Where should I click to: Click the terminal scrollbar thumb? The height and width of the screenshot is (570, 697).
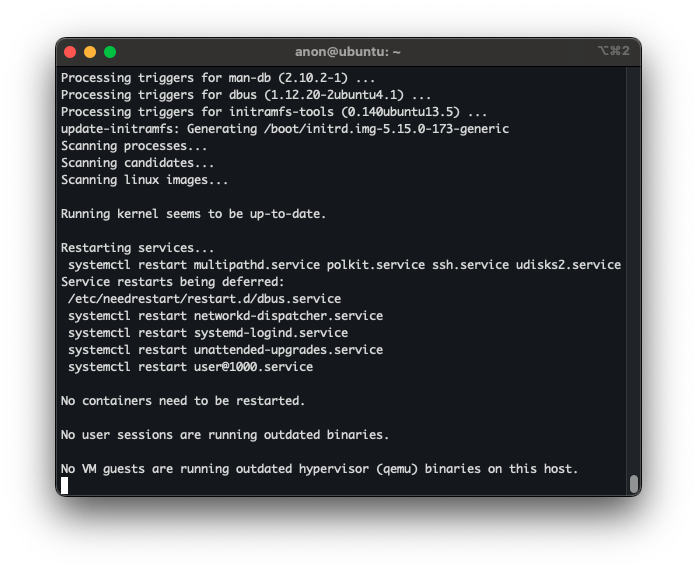click(633, 484)
